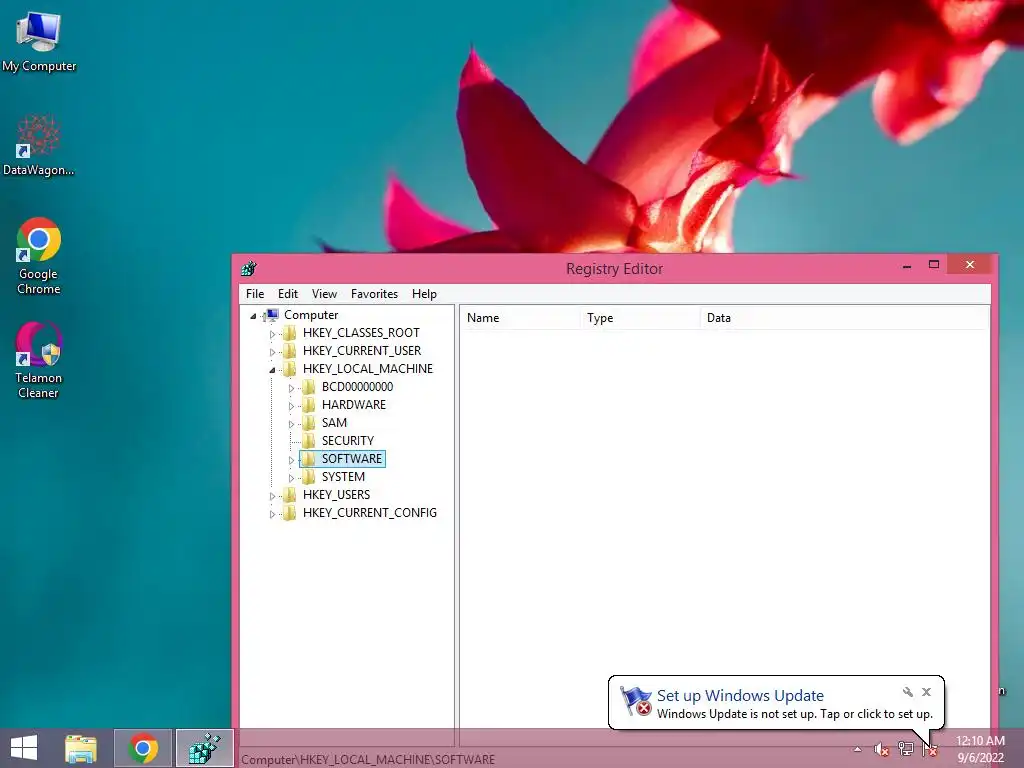Select the HKEY_CURRENT_CONFIG label

point(370,513)
